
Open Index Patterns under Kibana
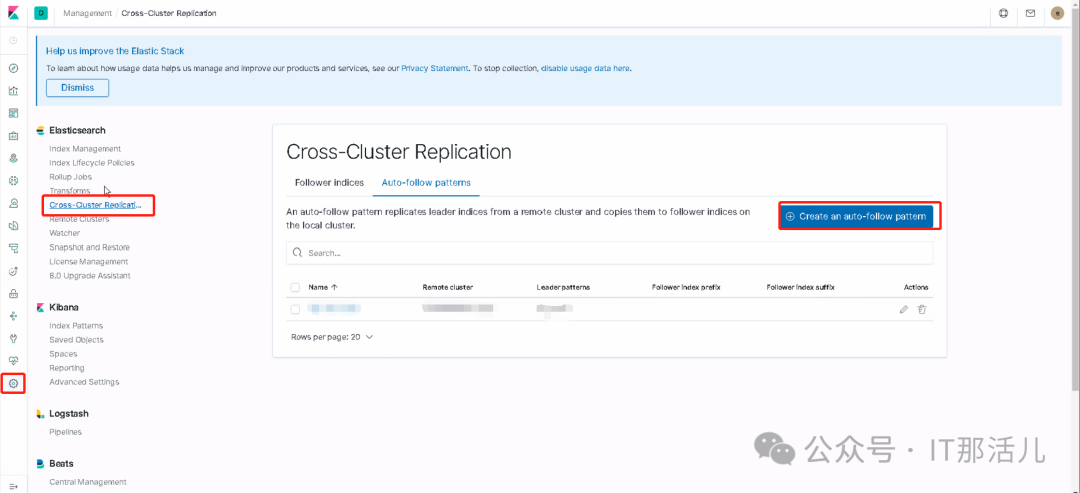click(76, 326)
